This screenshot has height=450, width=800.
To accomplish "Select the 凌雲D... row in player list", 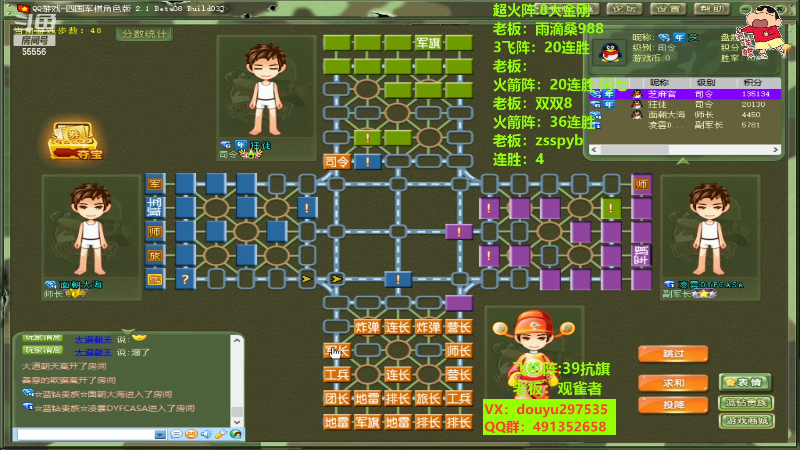I will point(685,125).
